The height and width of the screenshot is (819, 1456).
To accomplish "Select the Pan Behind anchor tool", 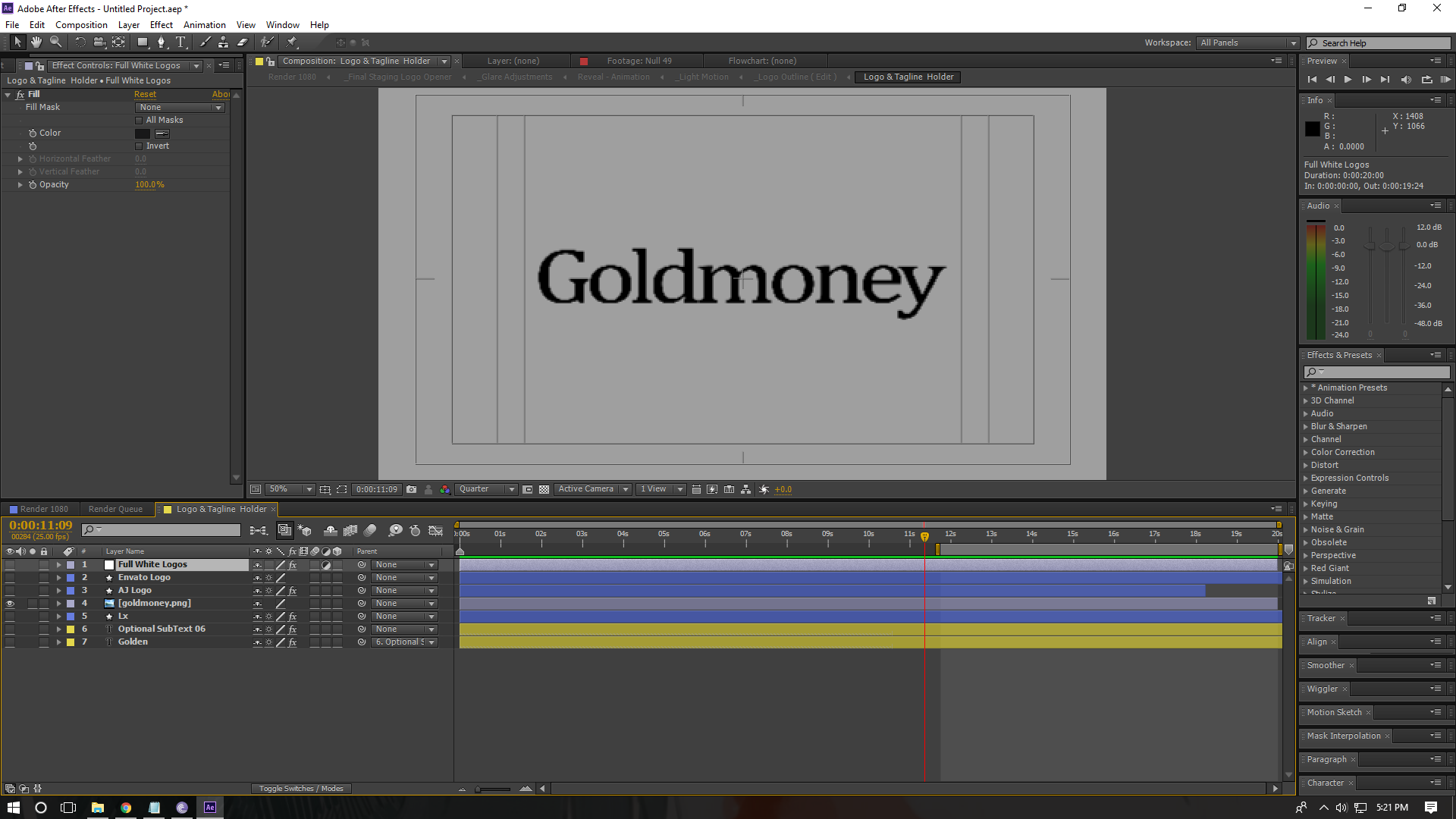I will tap(118, 42).
